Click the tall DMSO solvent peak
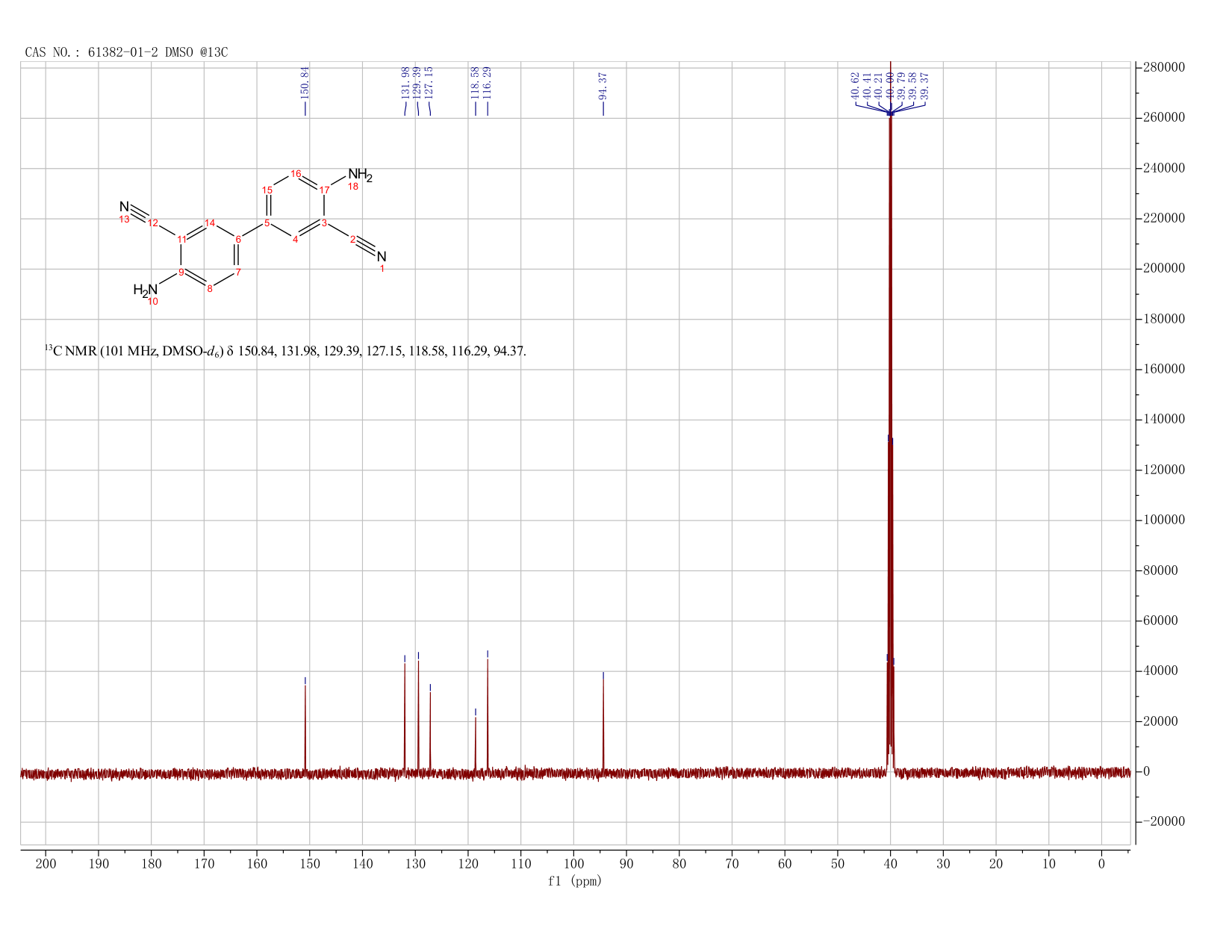 [x=890, y=418]
